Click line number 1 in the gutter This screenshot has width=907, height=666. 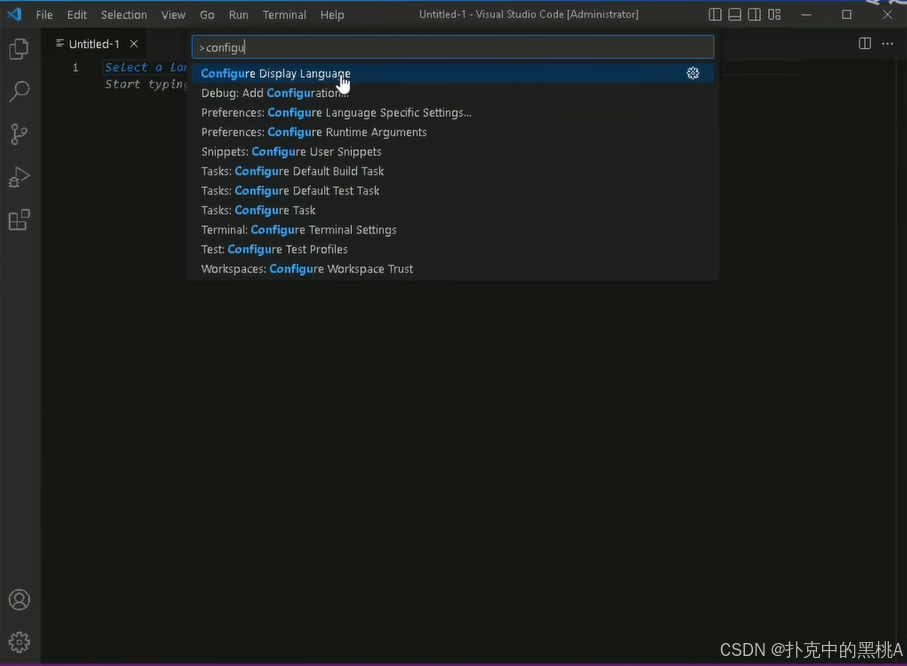(75, 68)
